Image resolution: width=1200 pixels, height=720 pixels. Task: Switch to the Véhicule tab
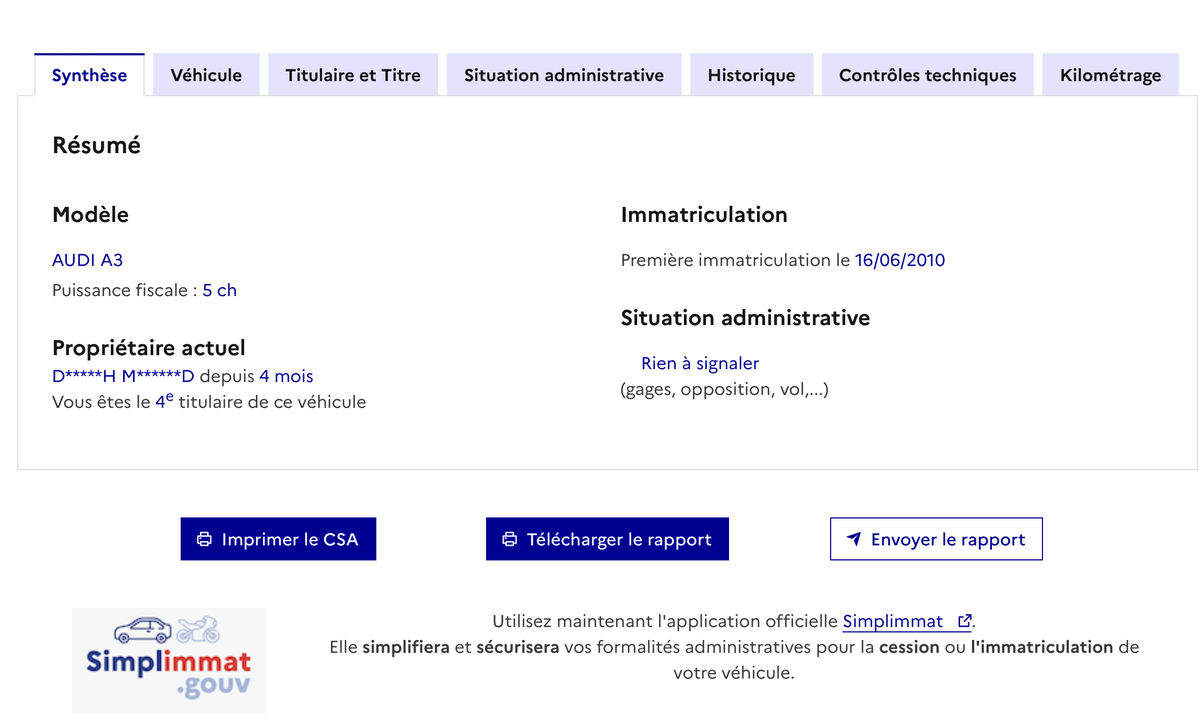(206, 75)
